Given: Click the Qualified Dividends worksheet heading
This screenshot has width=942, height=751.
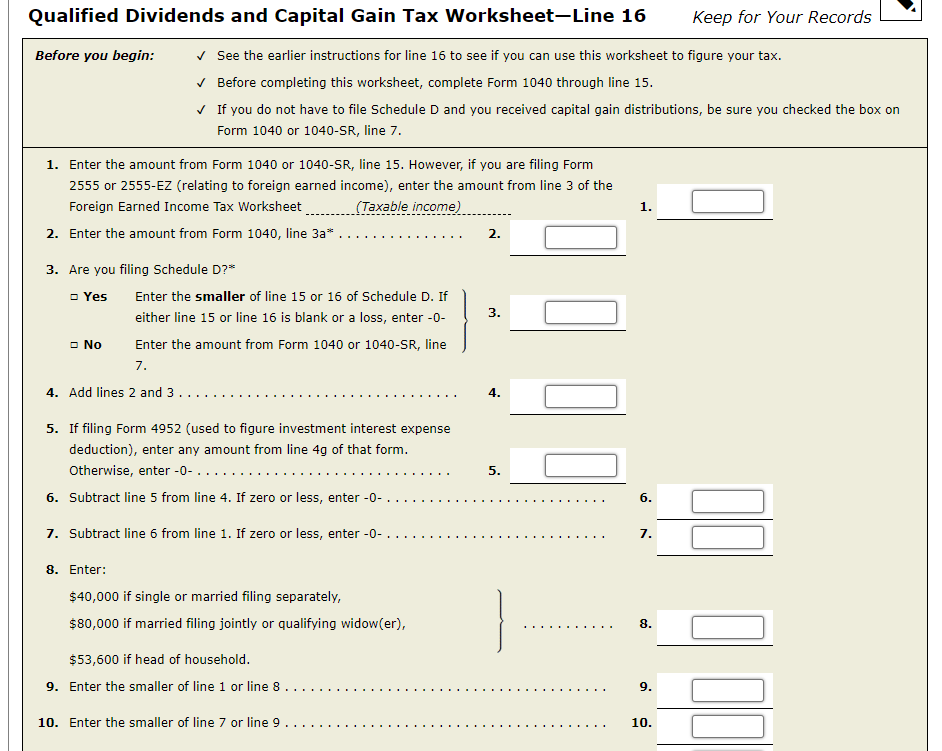Looking at the screenshot, I should pos(337,16).
